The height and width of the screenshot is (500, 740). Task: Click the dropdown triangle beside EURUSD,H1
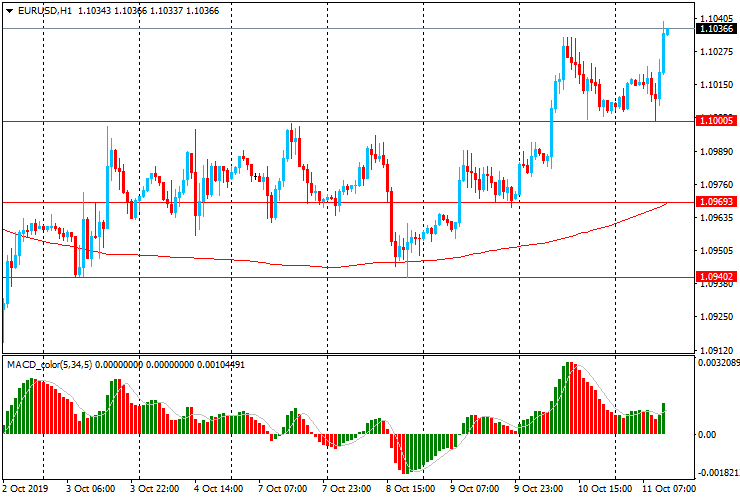tap(9, 9)
